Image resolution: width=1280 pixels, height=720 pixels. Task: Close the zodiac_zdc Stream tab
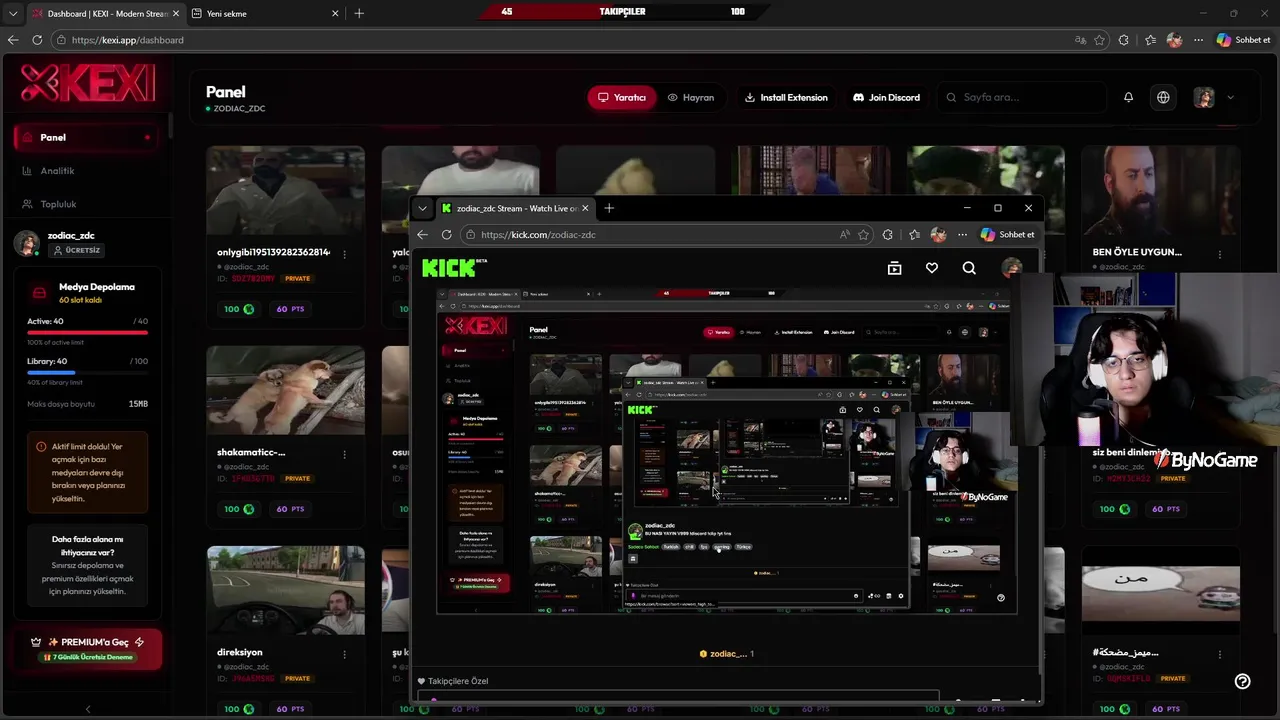point(585,208)
